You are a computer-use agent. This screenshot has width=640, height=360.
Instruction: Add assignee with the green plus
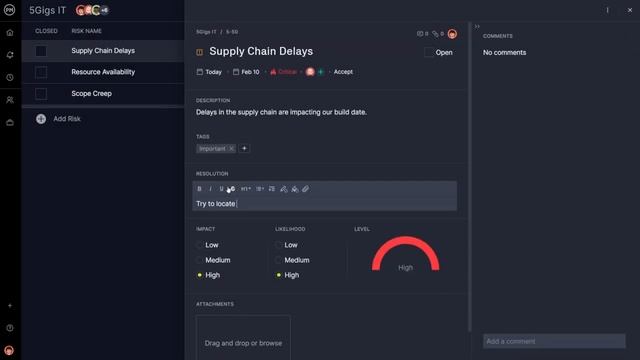pos(321,72)
